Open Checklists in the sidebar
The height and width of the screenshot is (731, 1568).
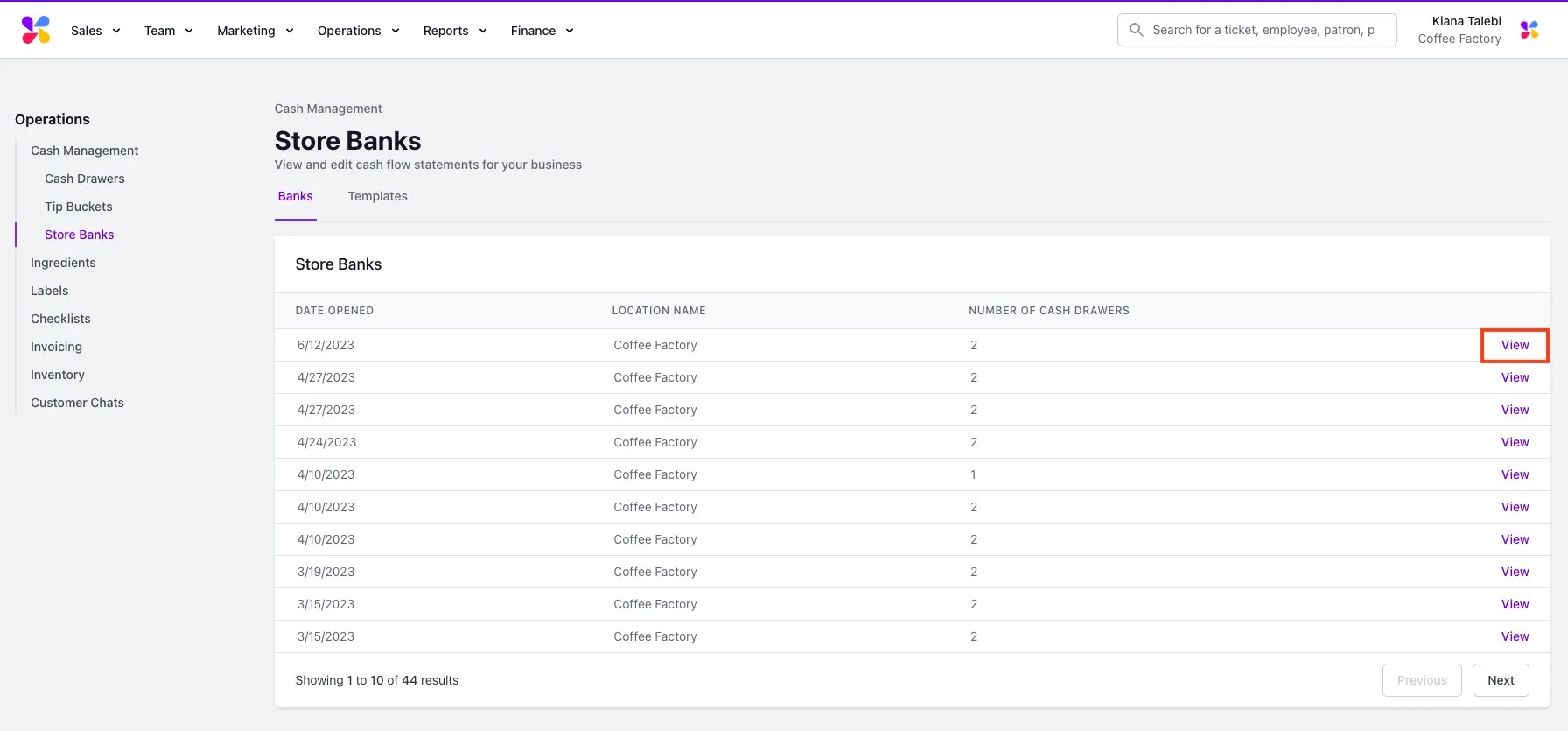60,319
